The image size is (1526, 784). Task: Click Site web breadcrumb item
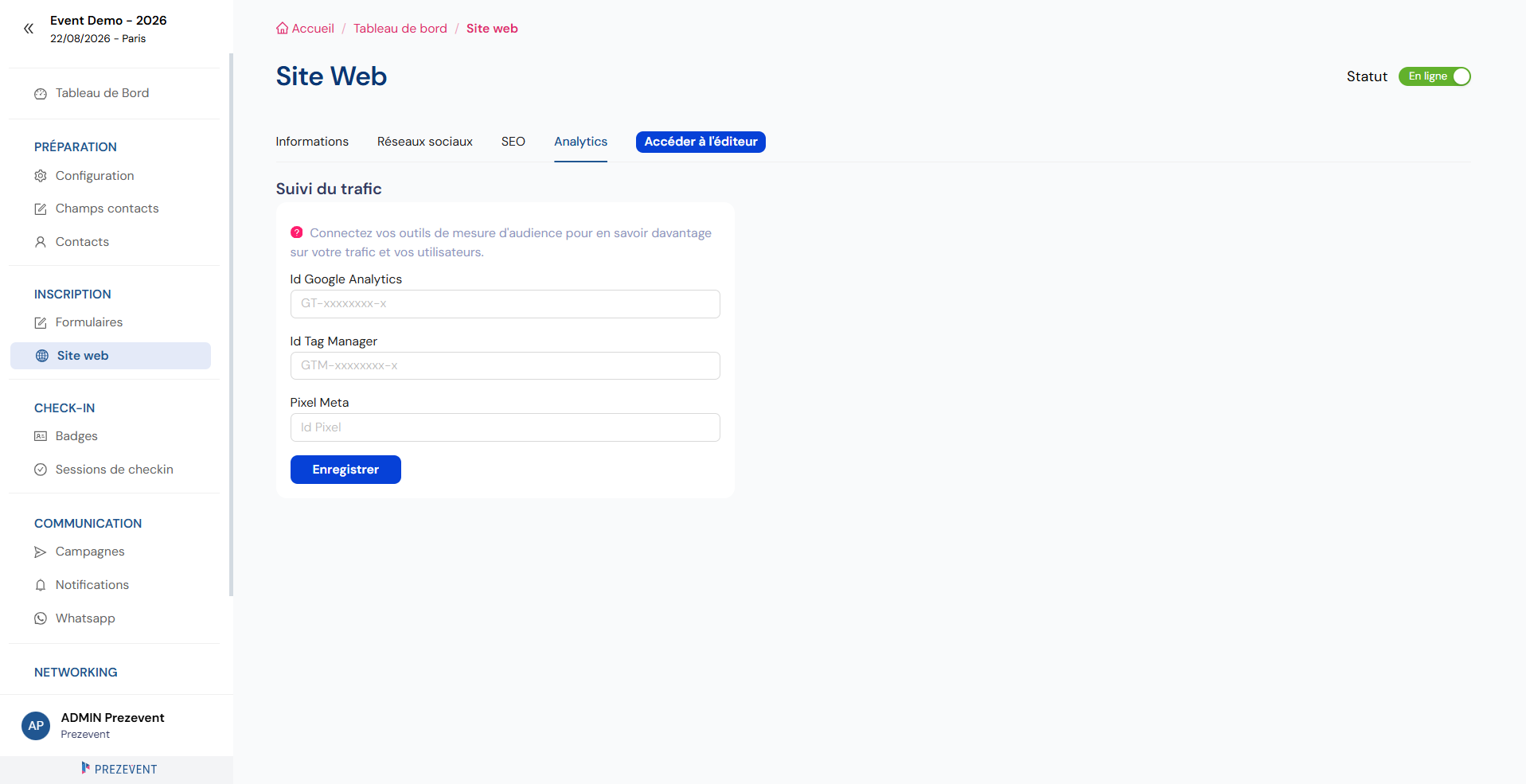(492, 29)
